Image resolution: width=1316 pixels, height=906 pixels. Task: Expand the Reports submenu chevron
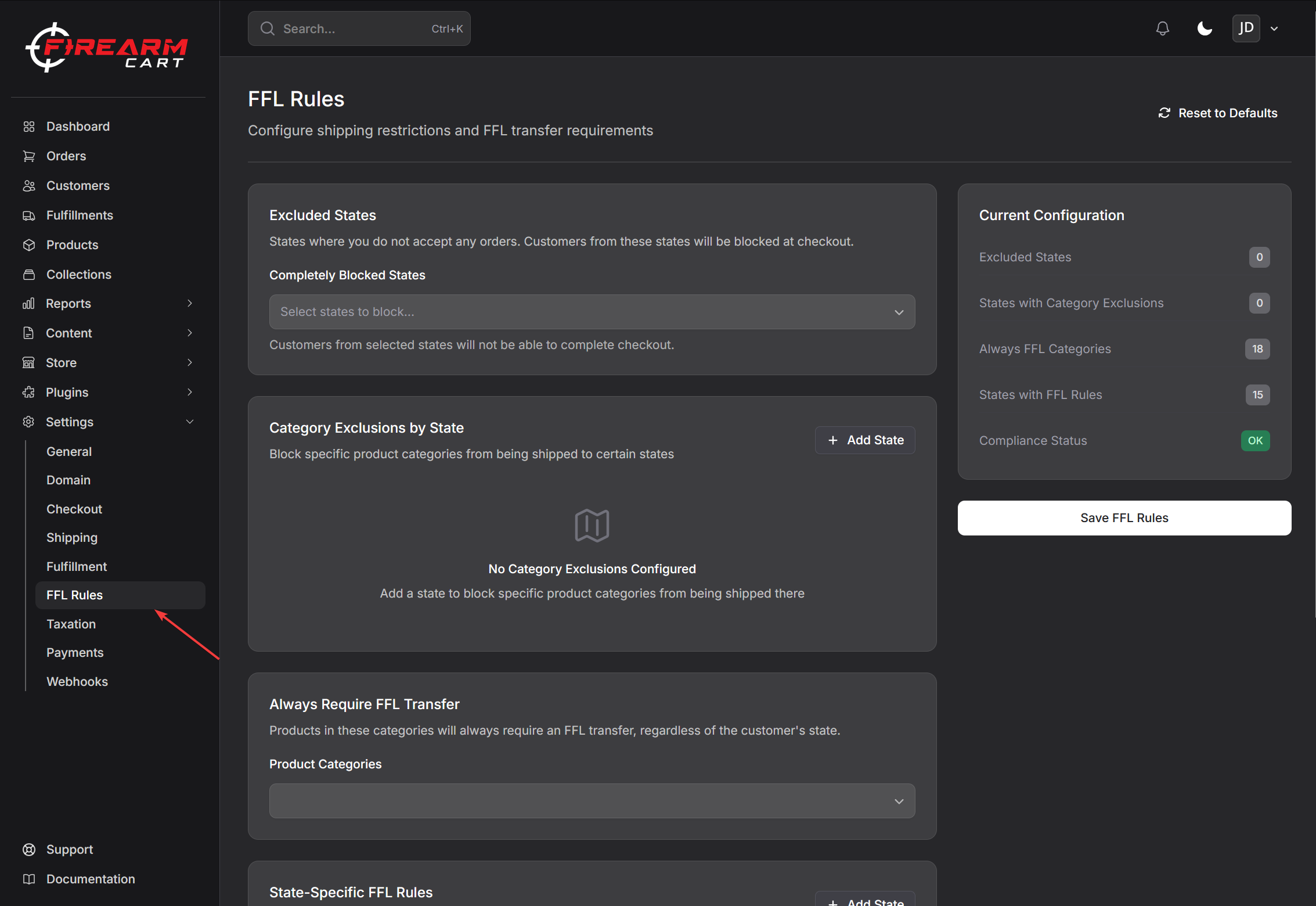click(x=189, y=303)
